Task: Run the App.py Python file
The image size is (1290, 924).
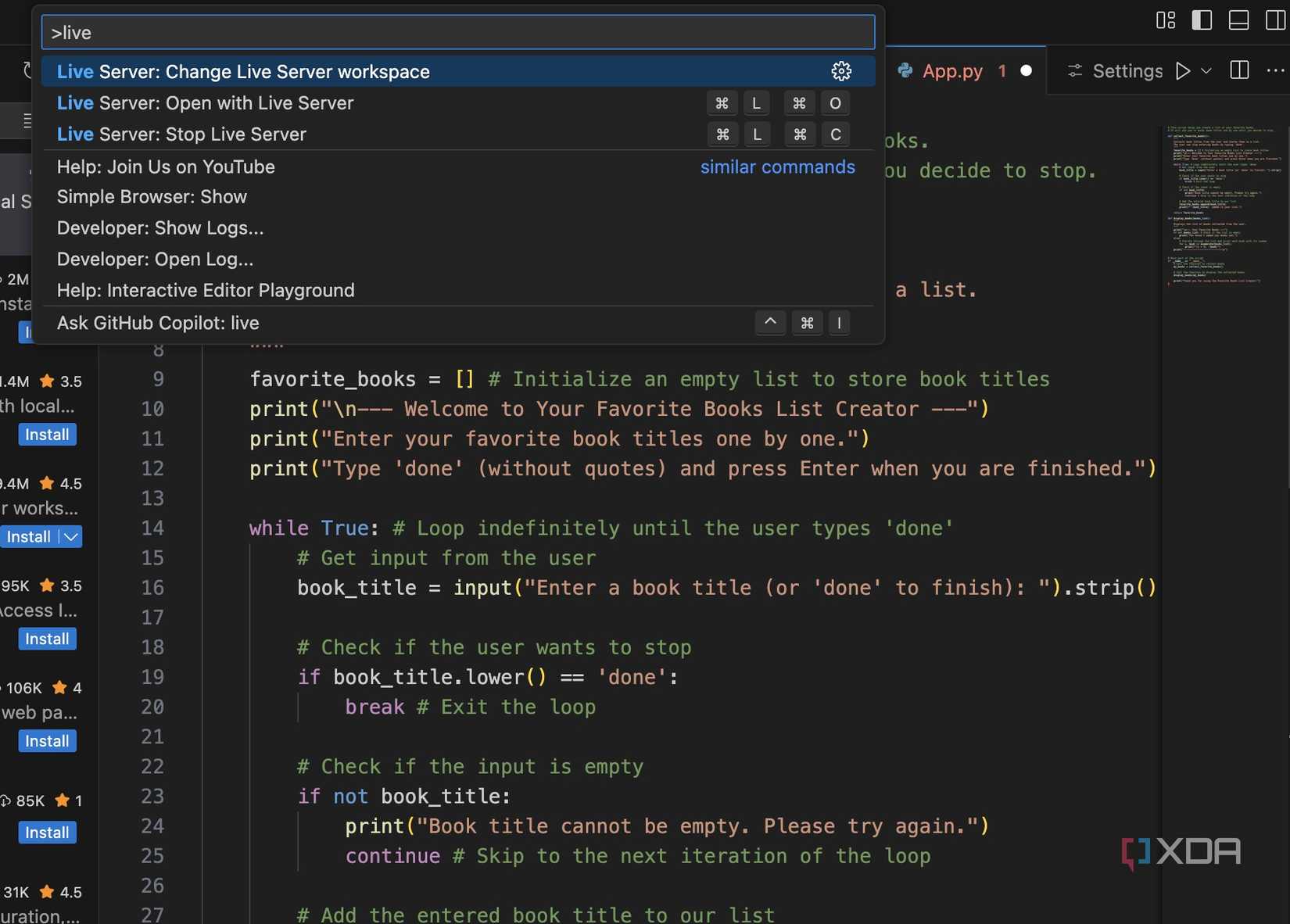Action: [x=1182, y=71]
